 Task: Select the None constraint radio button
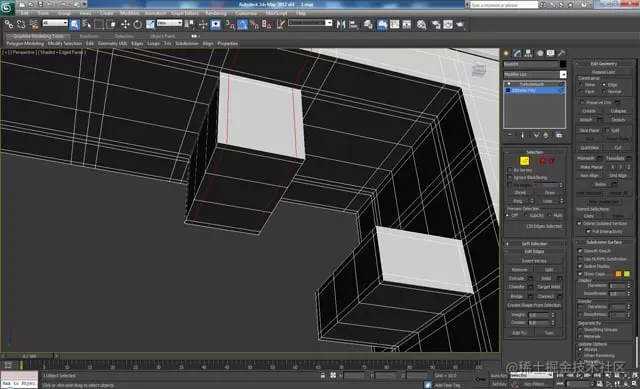[581, 84]
